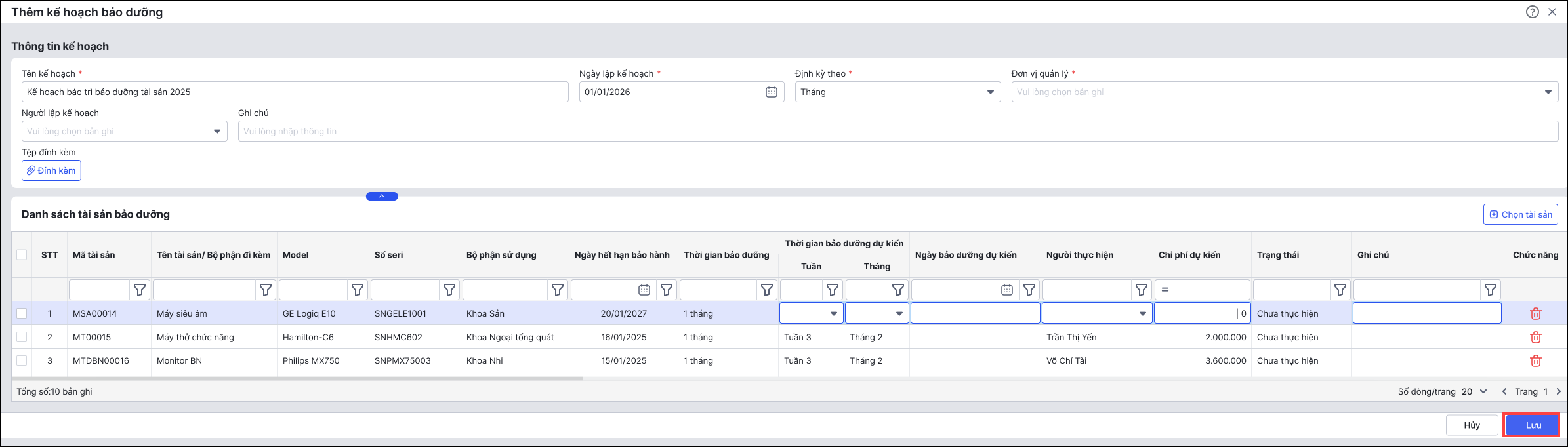Expand the Định kỳ theo dropdown
The image size is (1568, 447).
coord(990,92)
